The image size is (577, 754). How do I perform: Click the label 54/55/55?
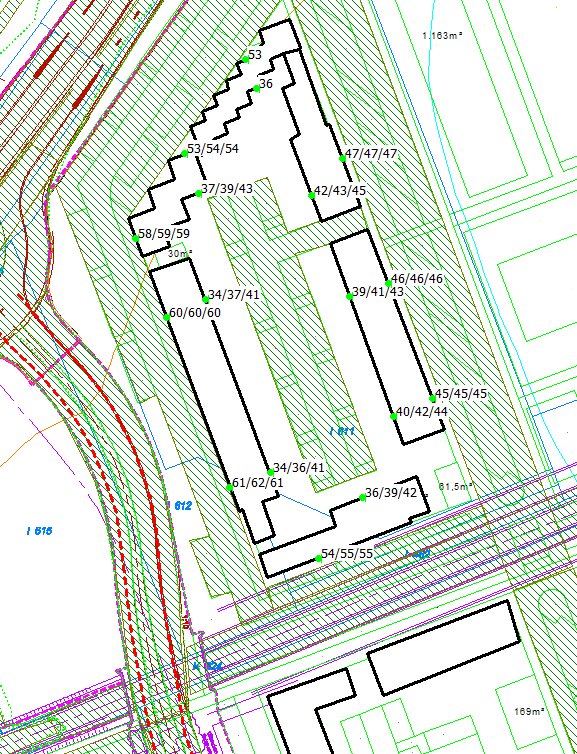click(347, 554)
